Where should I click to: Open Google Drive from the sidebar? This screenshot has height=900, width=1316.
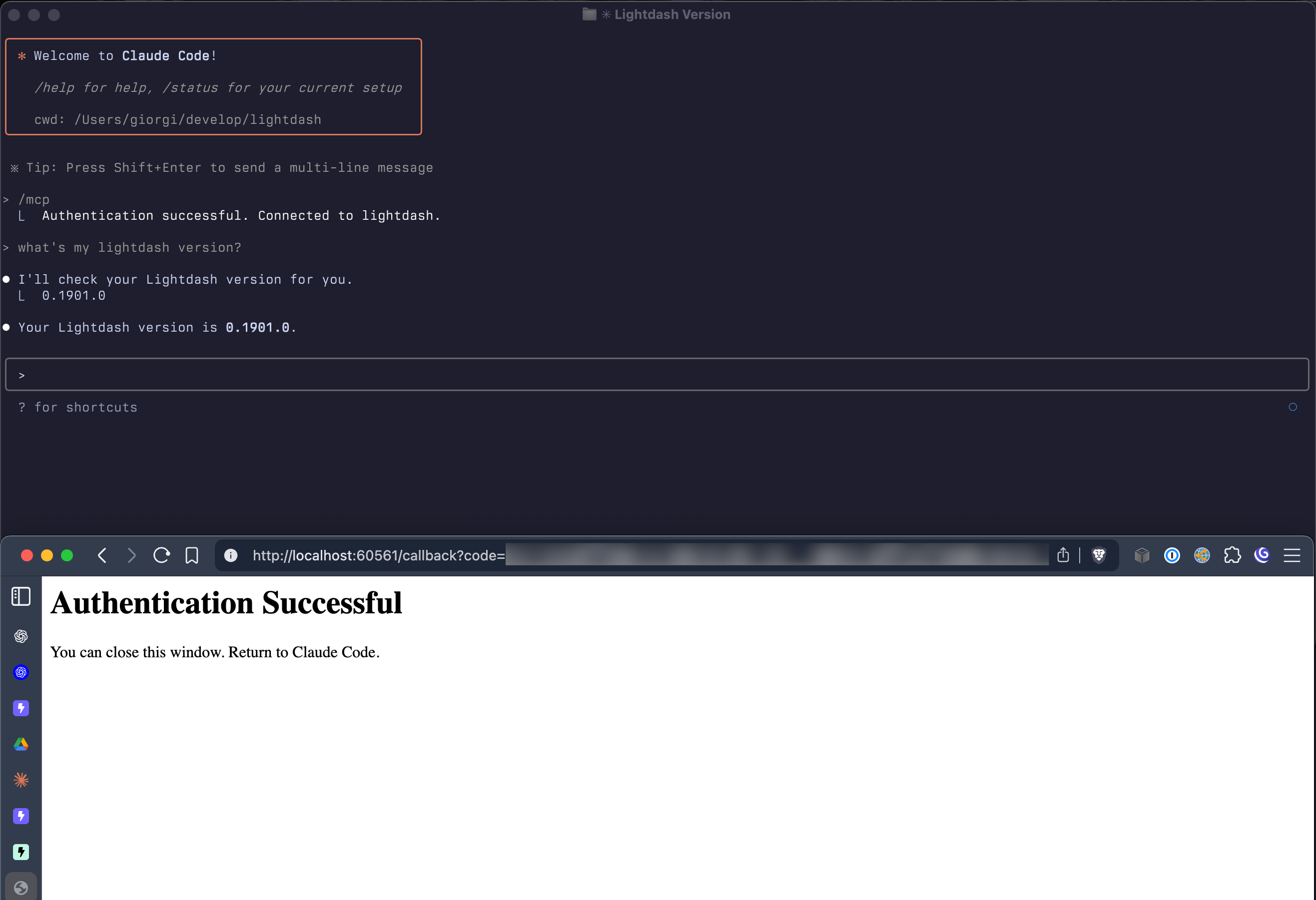(21, 744)
